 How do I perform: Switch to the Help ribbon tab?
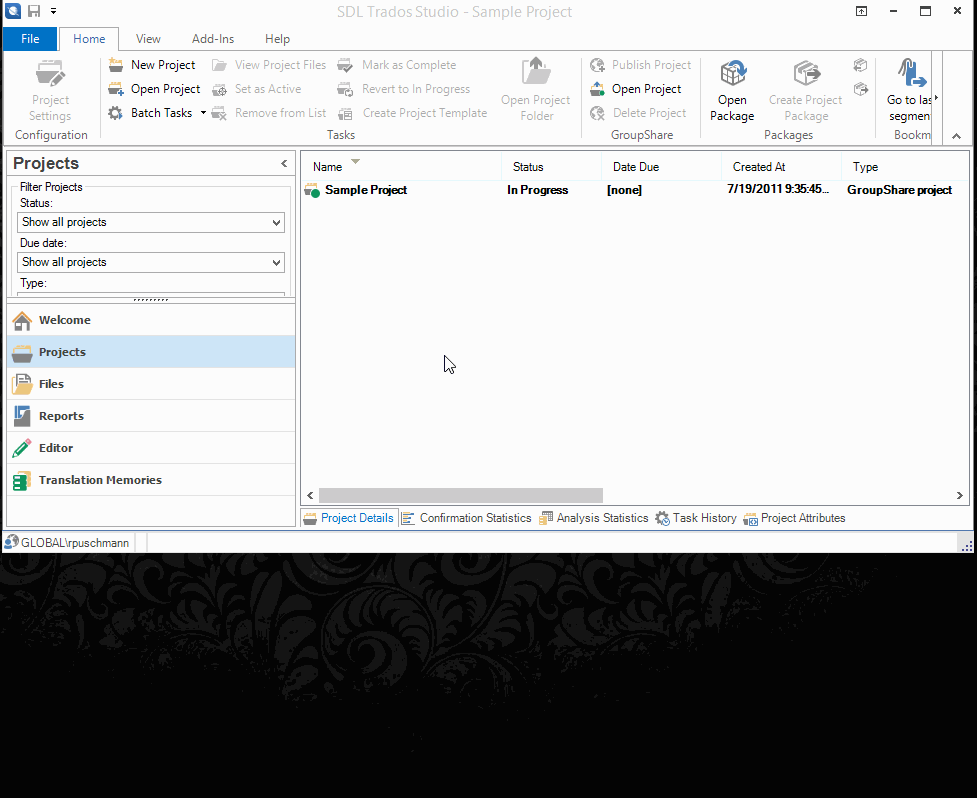click(x=277, y=39)
